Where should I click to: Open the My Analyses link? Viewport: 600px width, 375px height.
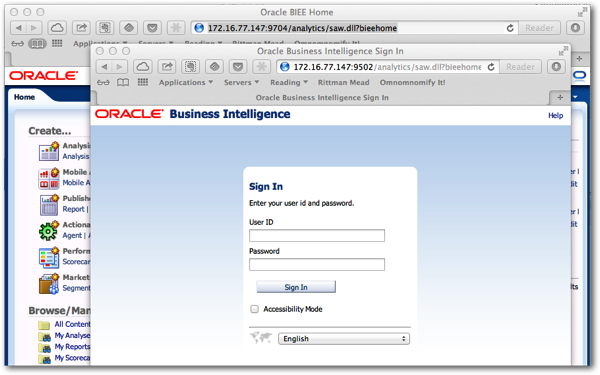click(73, 335)
